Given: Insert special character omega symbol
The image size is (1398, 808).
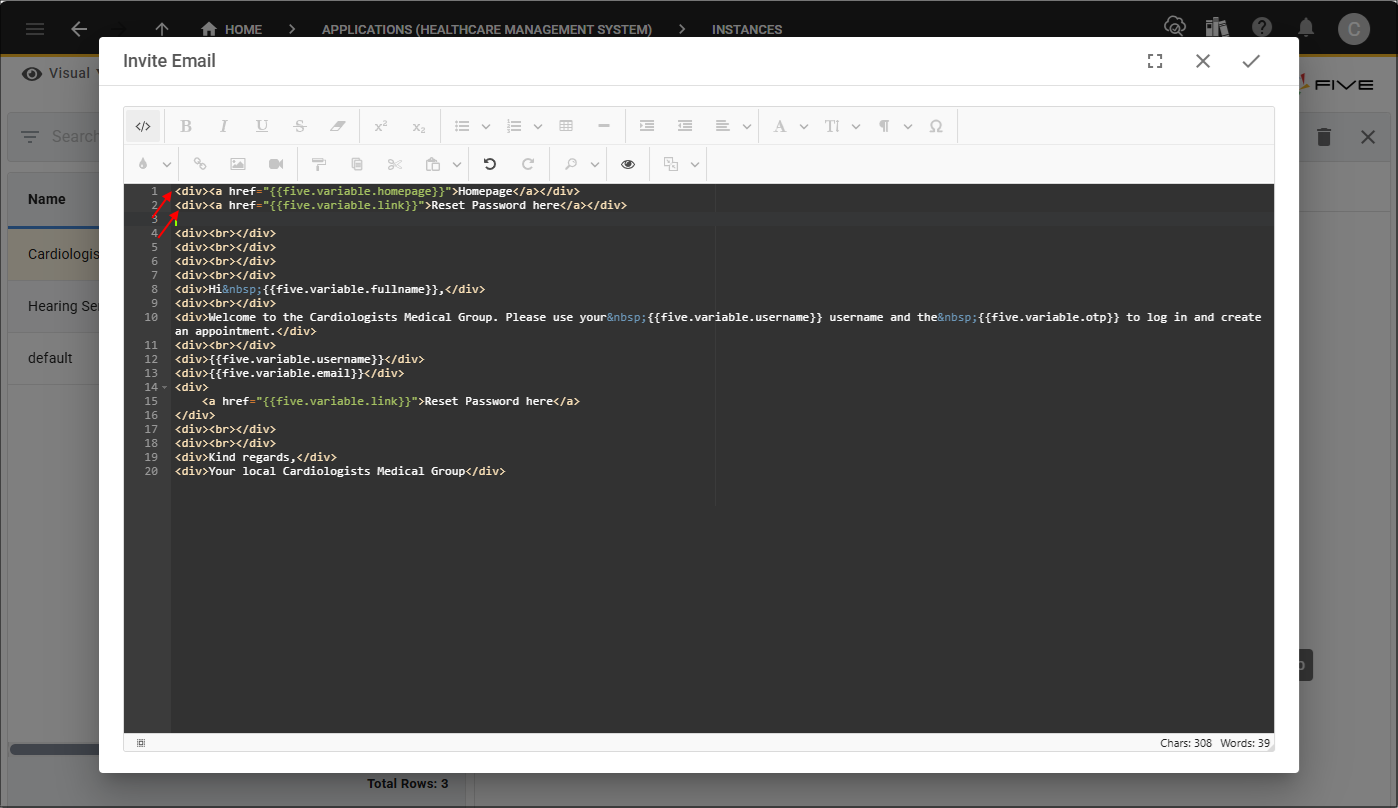Looking at the screenshot, I should 936,126.
